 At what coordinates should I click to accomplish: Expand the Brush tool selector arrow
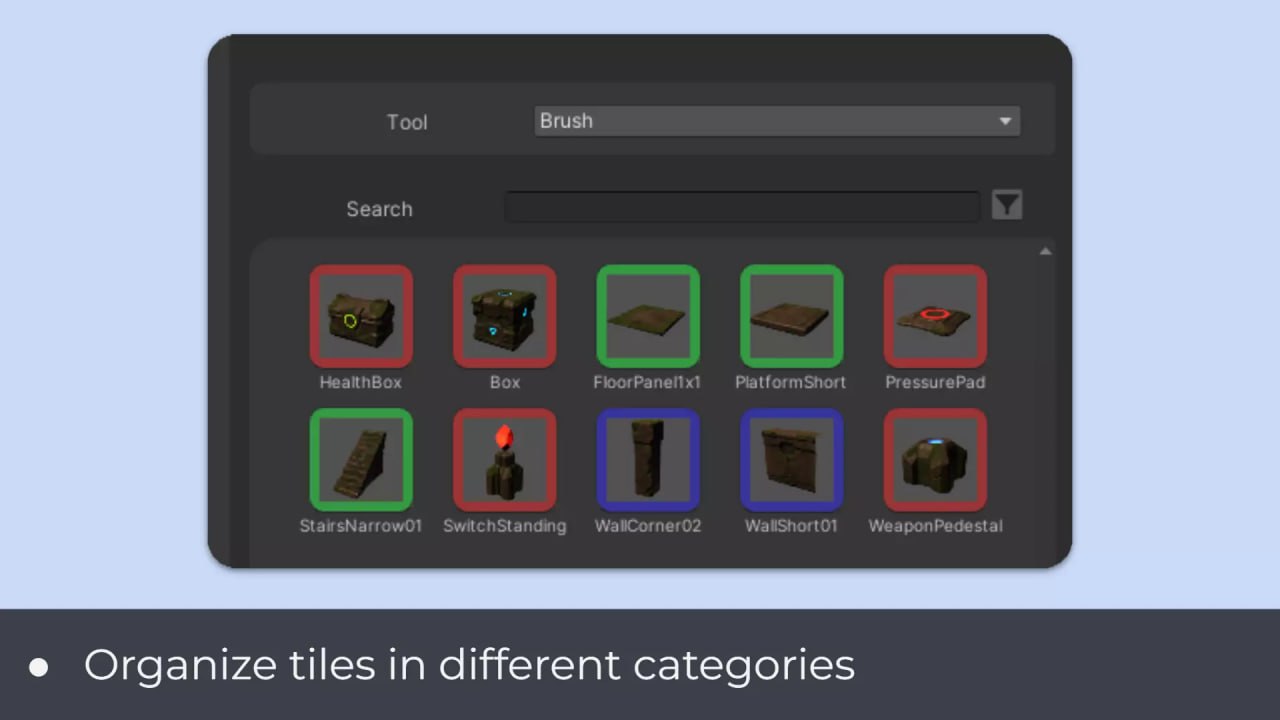[1005, 121]
